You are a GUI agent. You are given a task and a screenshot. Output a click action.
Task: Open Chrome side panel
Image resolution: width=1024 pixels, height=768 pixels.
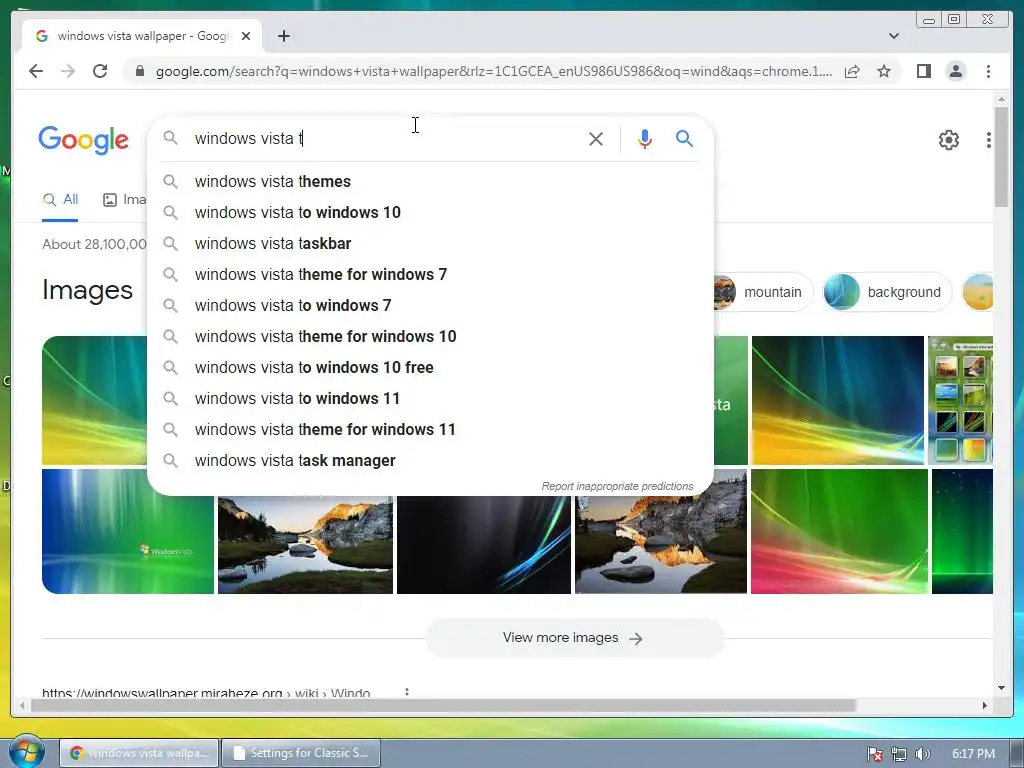pos(923,71)
